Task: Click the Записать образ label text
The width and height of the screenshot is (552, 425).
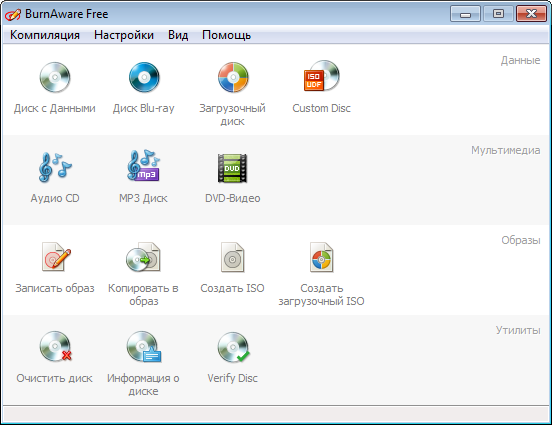Action: 55,288
